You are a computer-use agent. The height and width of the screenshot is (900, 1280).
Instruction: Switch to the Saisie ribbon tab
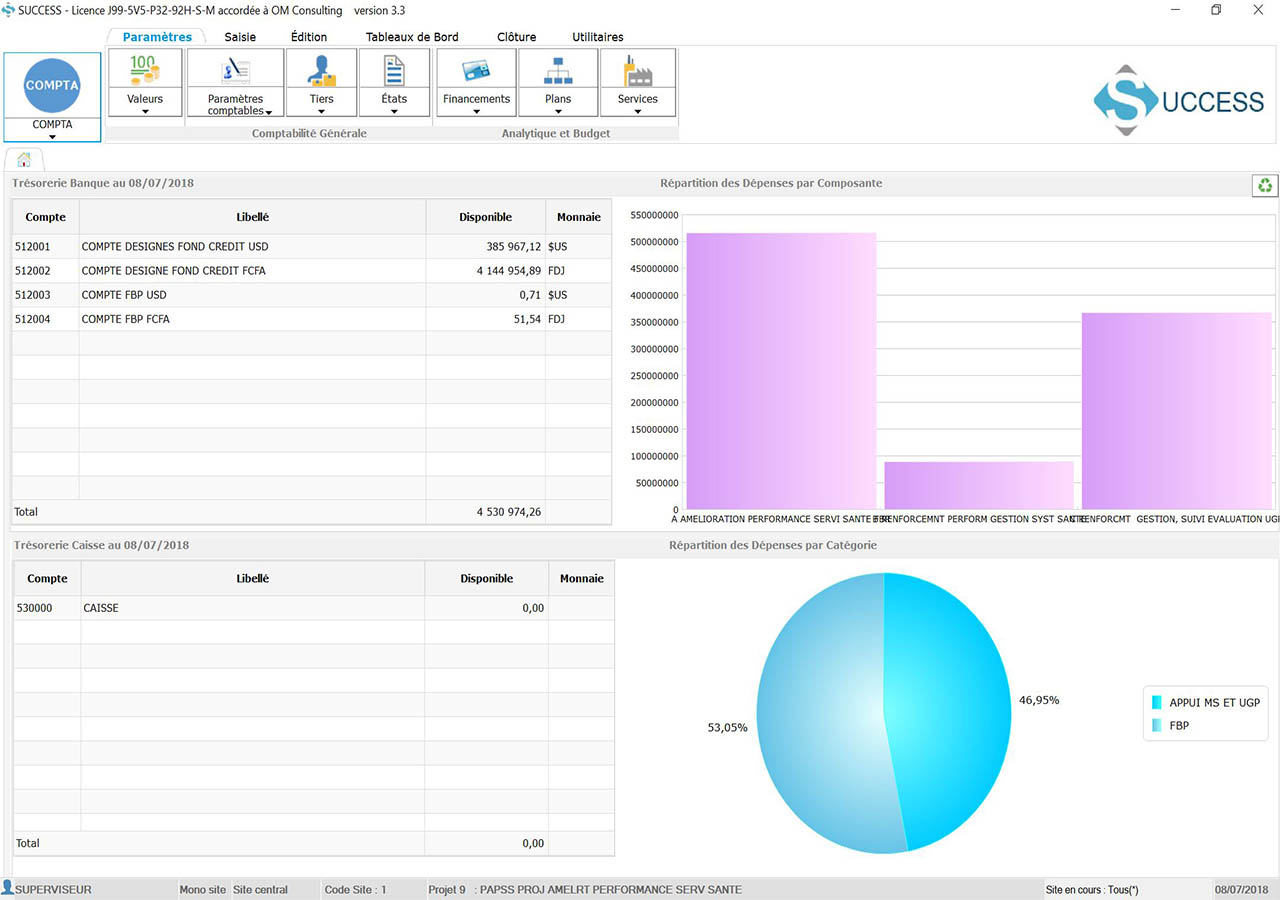tap(240, 37)
